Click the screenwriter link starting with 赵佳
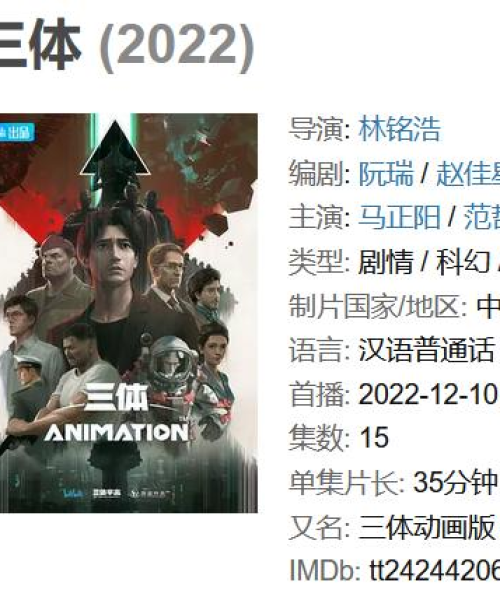500x600 pixels. click(x=468, y=173)
